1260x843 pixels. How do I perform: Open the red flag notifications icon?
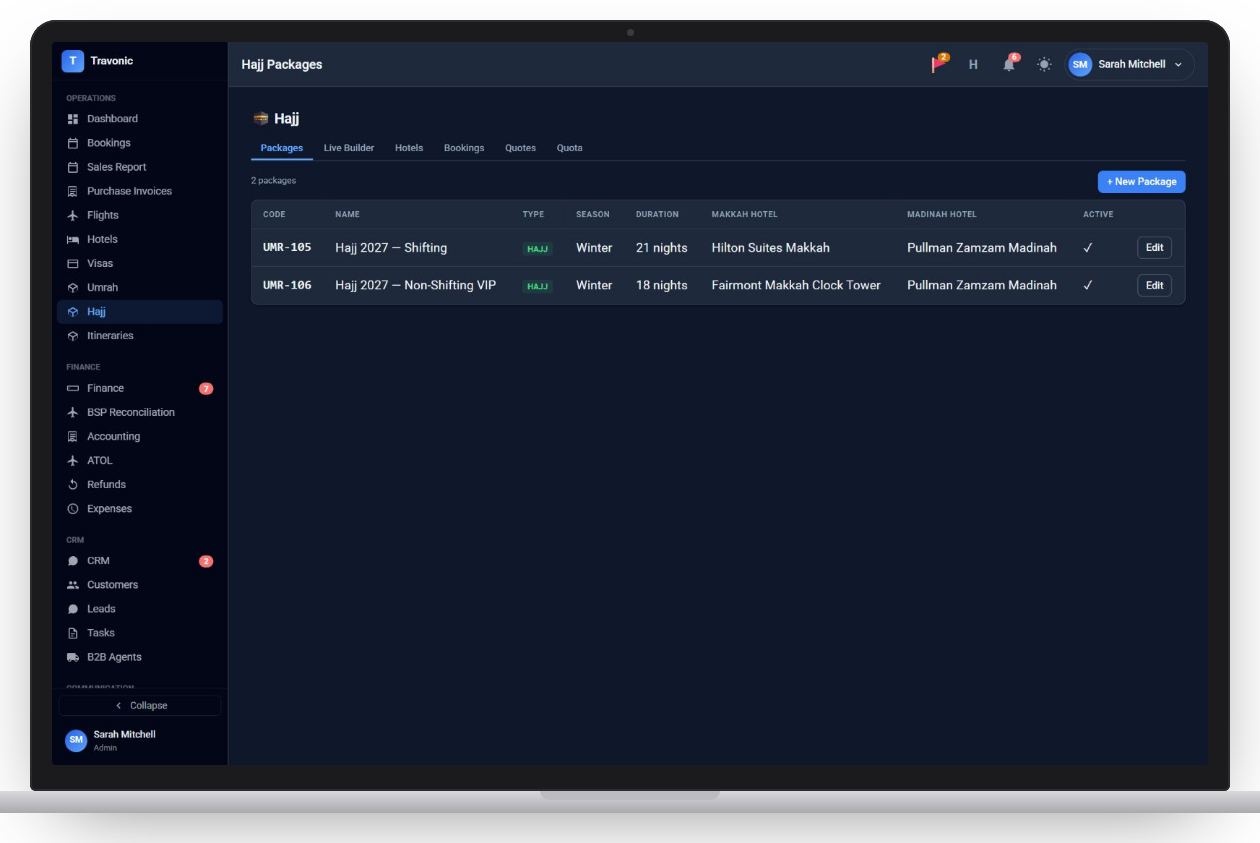[x=939, y=64]
